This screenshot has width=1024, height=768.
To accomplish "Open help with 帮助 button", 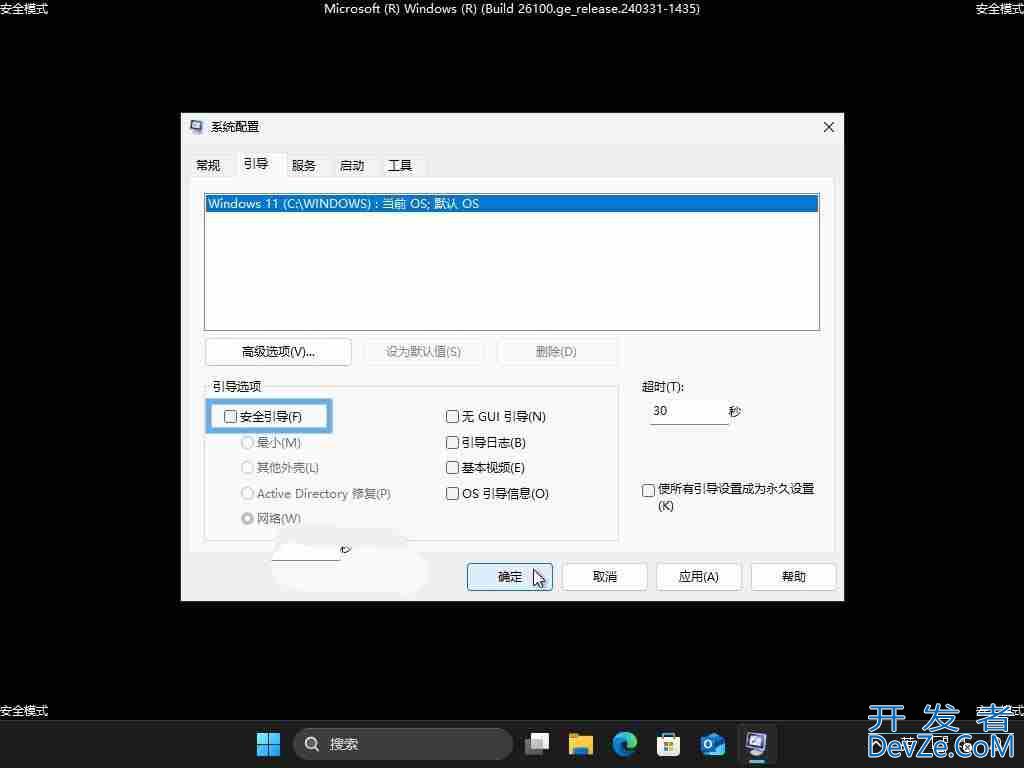I will click(x=793, y=577).
